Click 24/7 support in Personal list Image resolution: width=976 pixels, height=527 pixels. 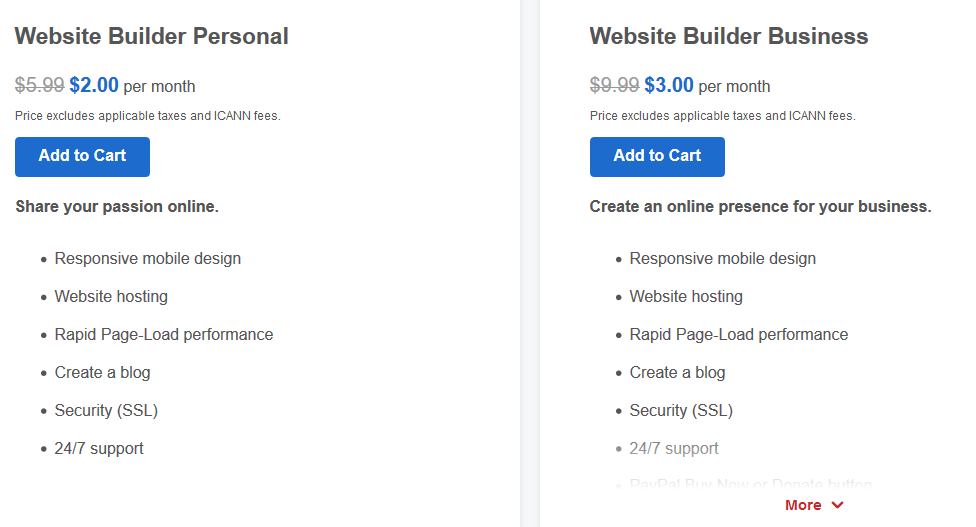point(99,449)
